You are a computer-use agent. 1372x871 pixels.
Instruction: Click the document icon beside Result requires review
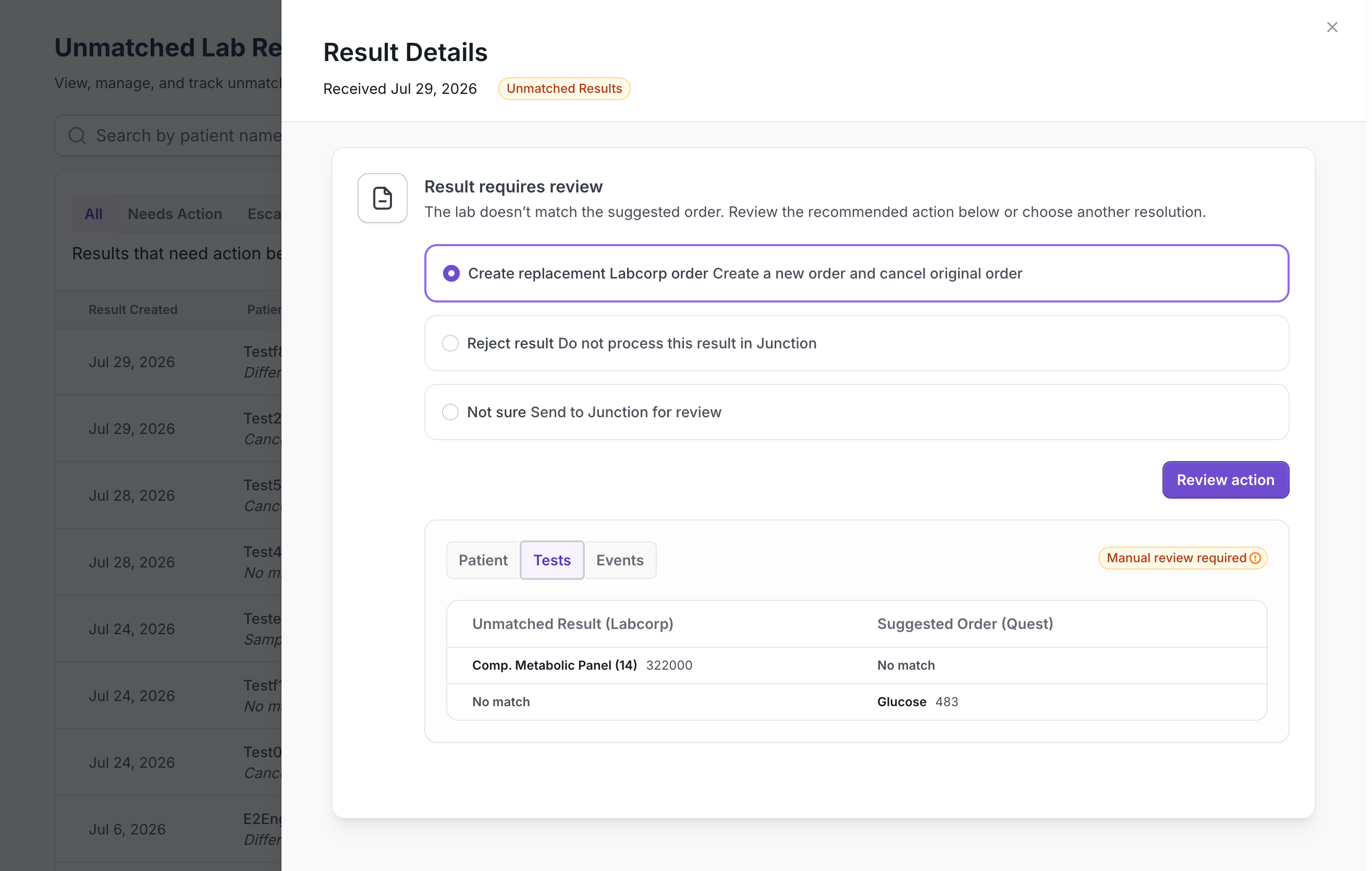click(382, 198)
